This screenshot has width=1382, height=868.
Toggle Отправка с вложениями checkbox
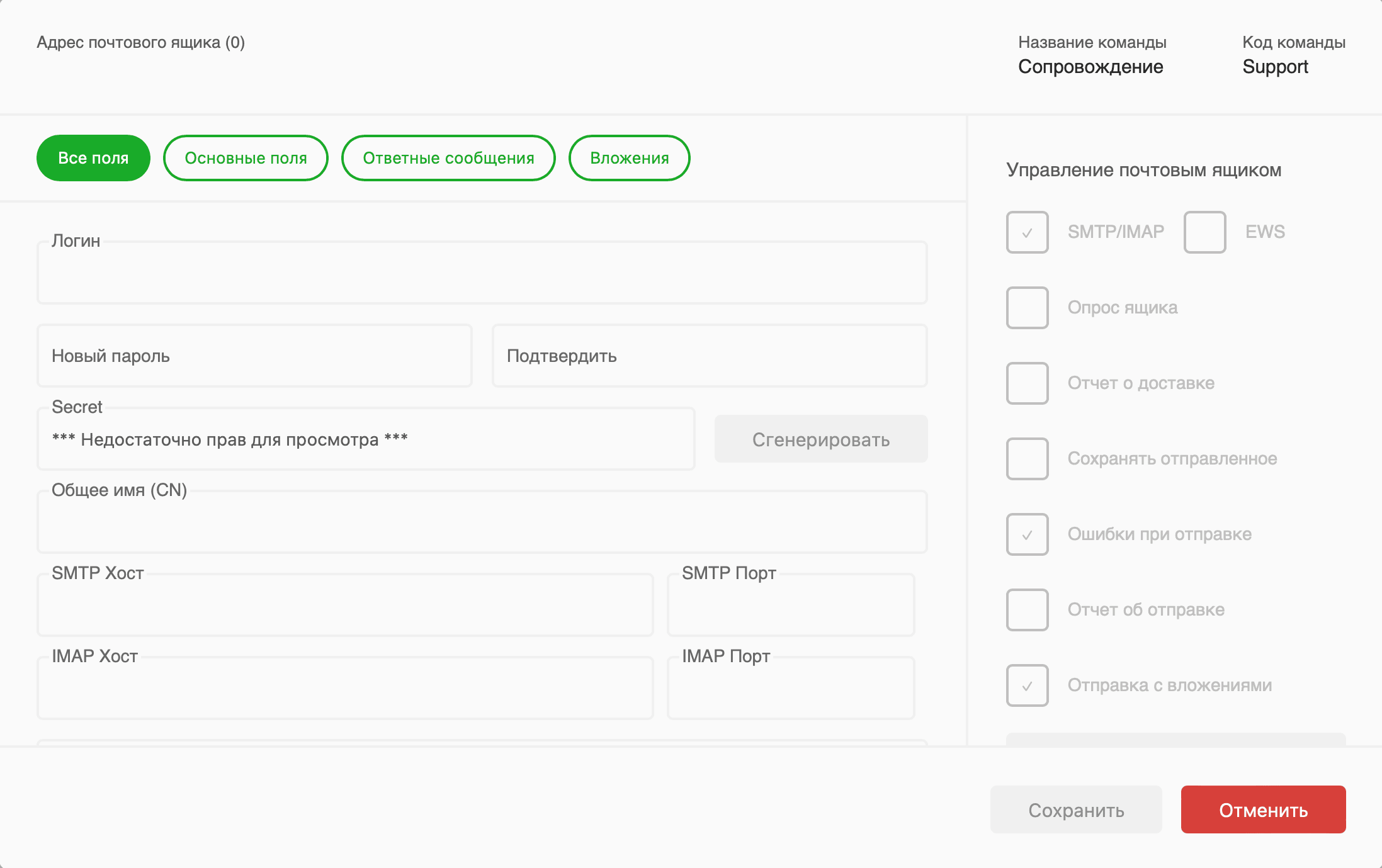[x=1027, y=685]
